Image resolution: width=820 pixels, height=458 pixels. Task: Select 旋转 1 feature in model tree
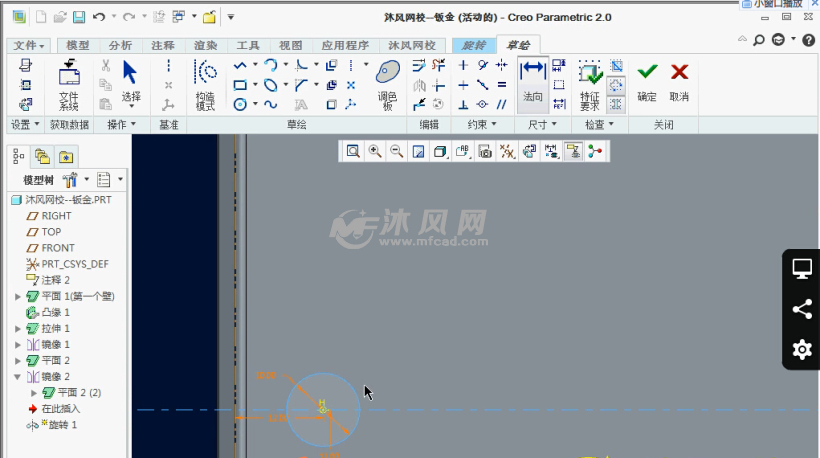[x=51, y=425]
